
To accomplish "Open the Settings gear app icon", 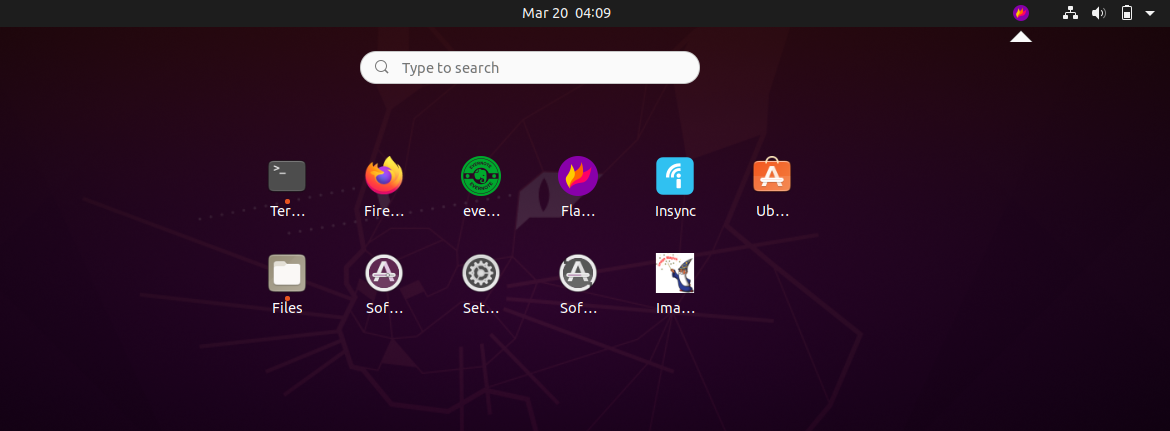I will 481,273.
